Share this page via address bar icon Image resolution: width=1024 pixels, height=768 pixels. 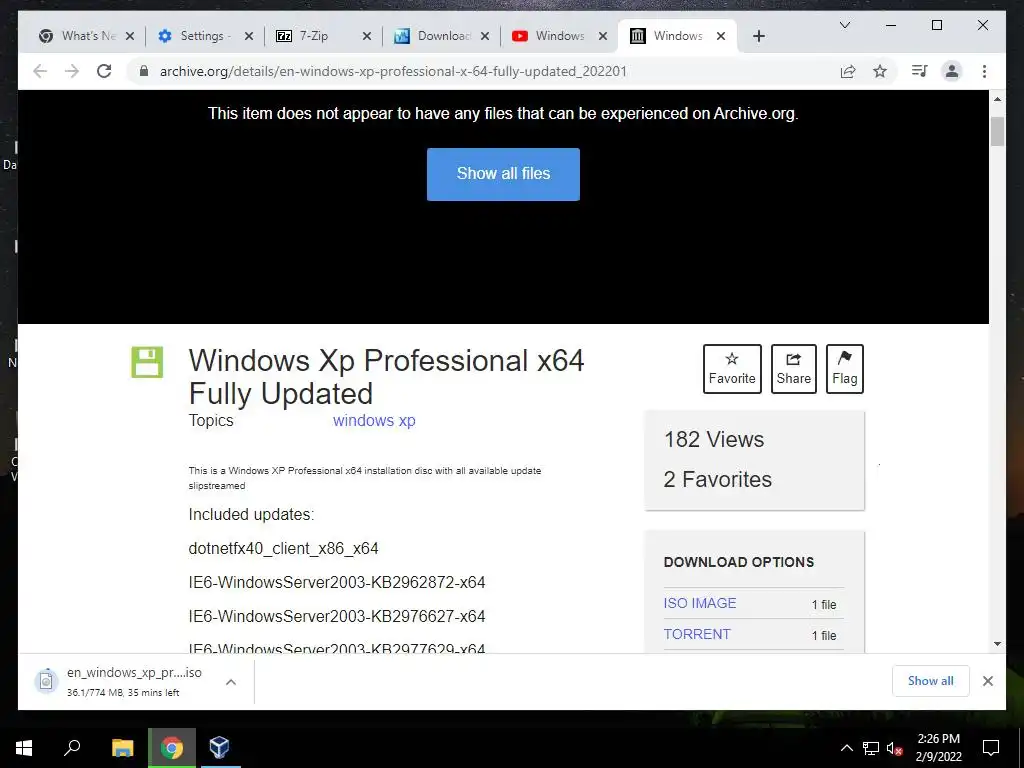(848, 71)
